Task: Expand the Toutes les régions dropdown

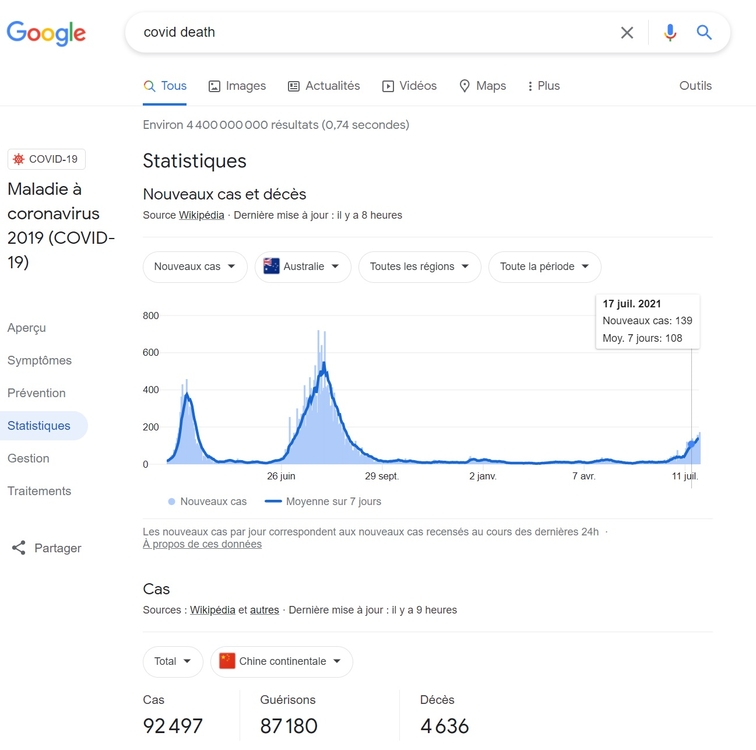Action: [419, 267]
